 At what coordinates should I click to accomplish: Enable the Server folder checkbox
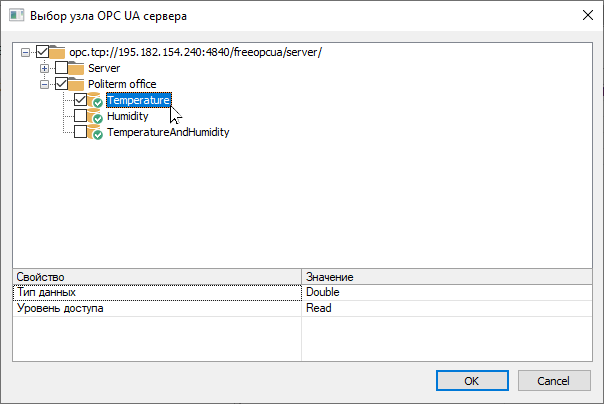tap(61, 68)
